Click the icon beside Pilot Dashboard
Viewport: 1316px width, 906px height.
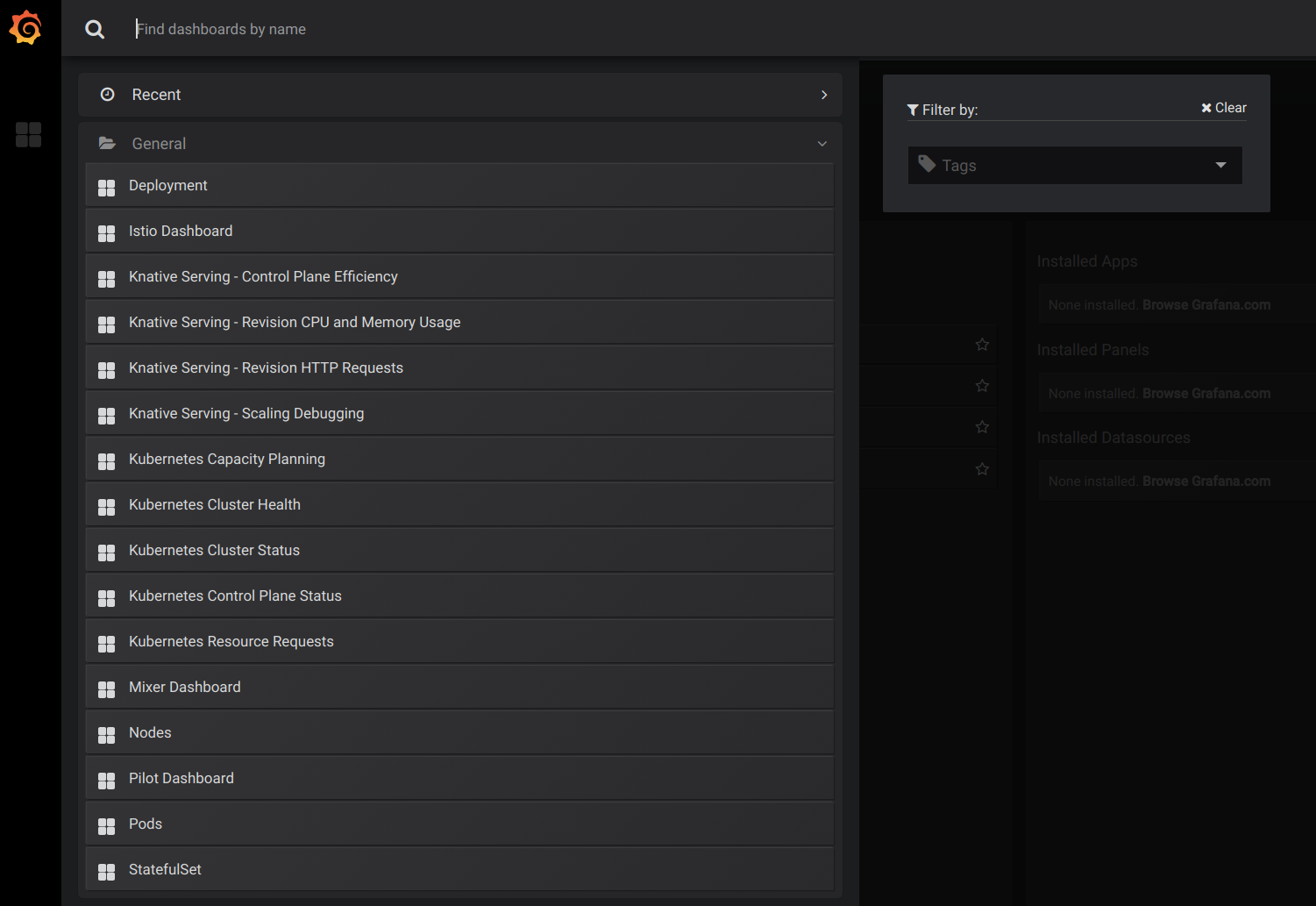pyautogui.click(x=106, y=781)
